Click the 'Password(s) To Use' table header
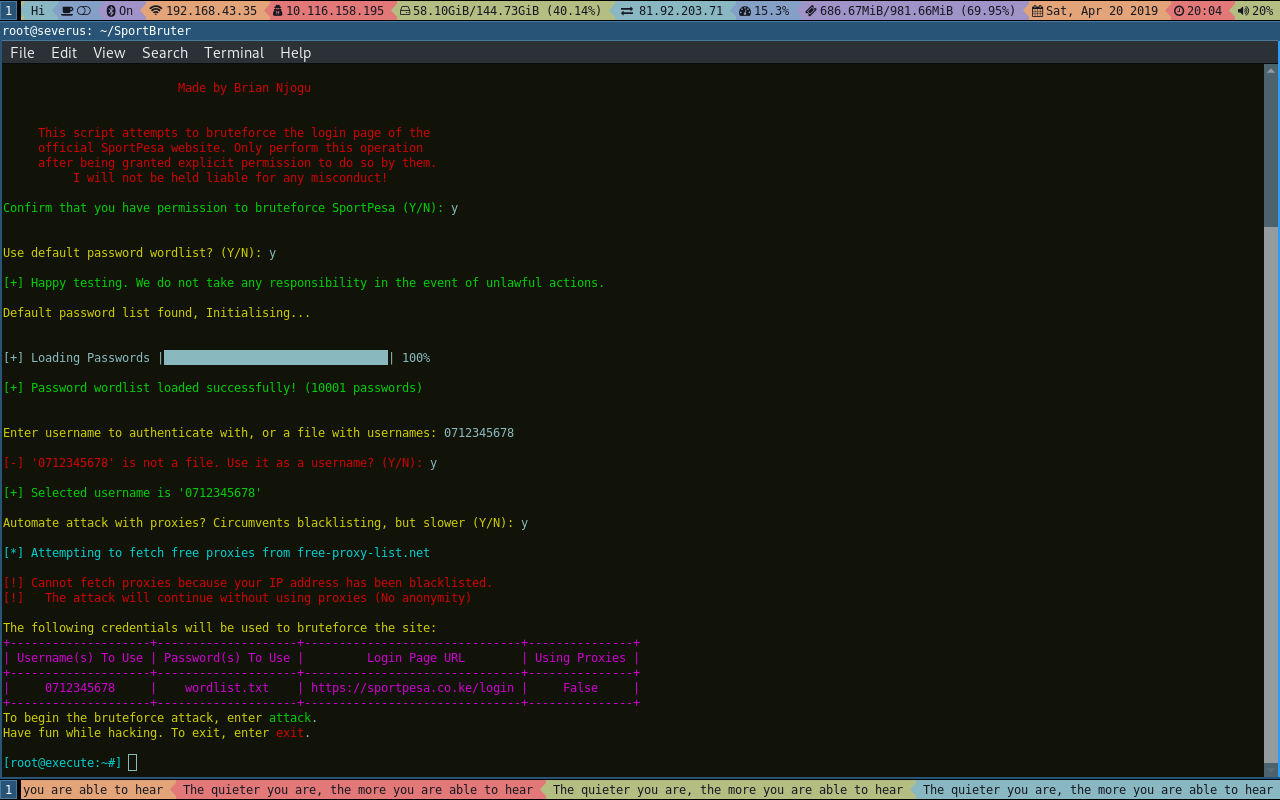The height and width of the screenshot is (800, 1280). click(x=227, y=658)
